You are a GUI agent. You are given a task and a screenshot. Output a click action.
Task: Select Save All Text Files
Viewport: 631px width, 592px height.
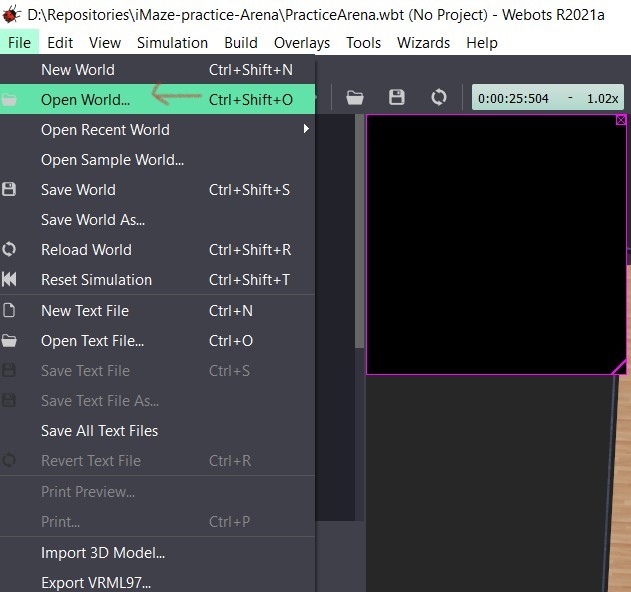157,431
